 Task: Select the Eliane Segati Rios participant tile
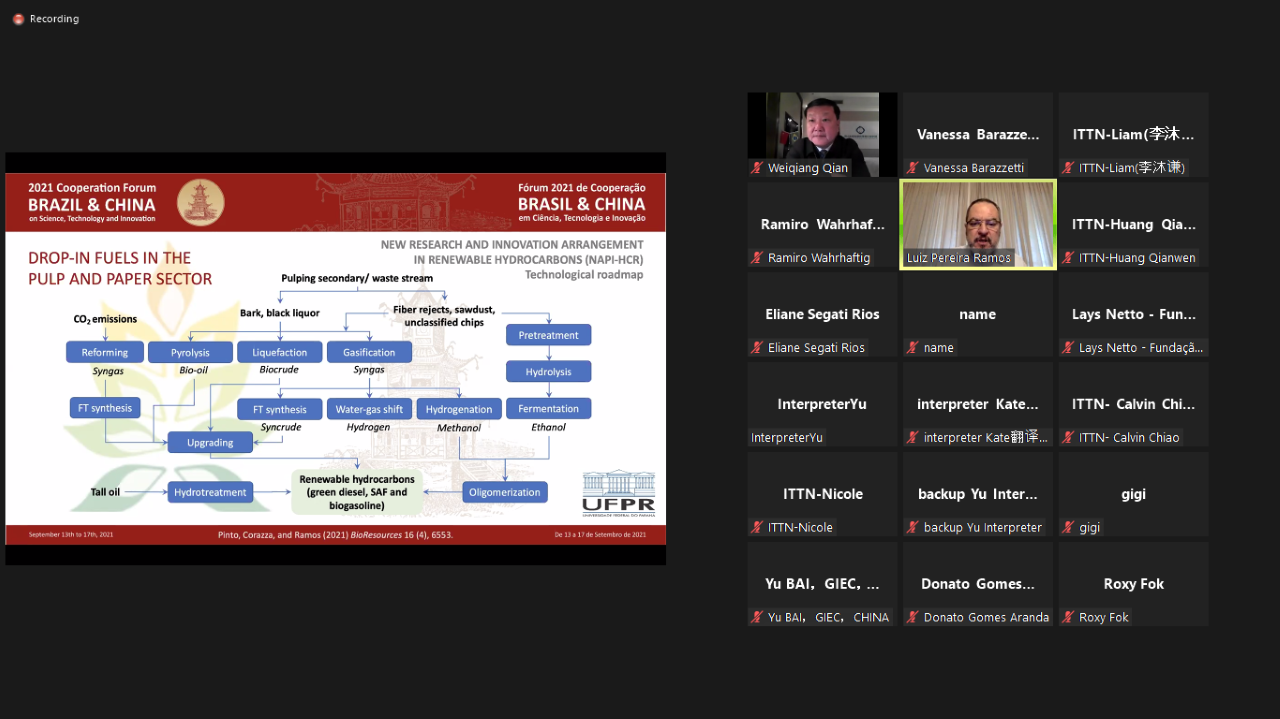tap(823, 315)
